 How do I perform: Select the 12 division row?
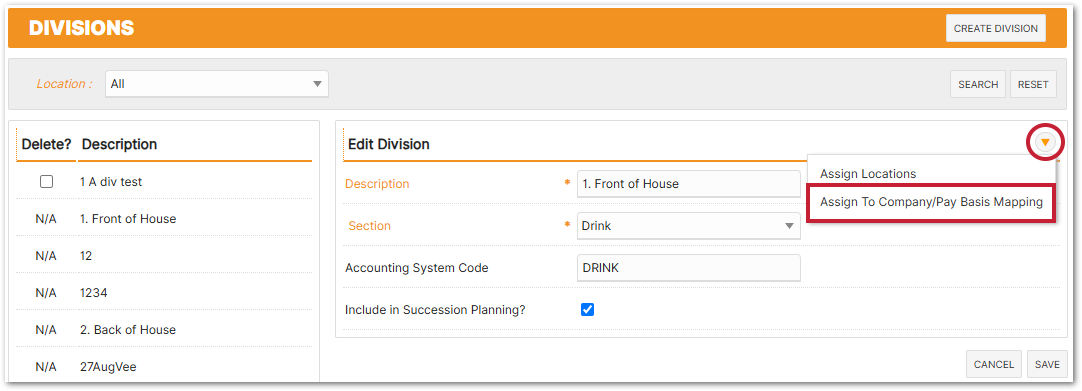pos(164,256)
